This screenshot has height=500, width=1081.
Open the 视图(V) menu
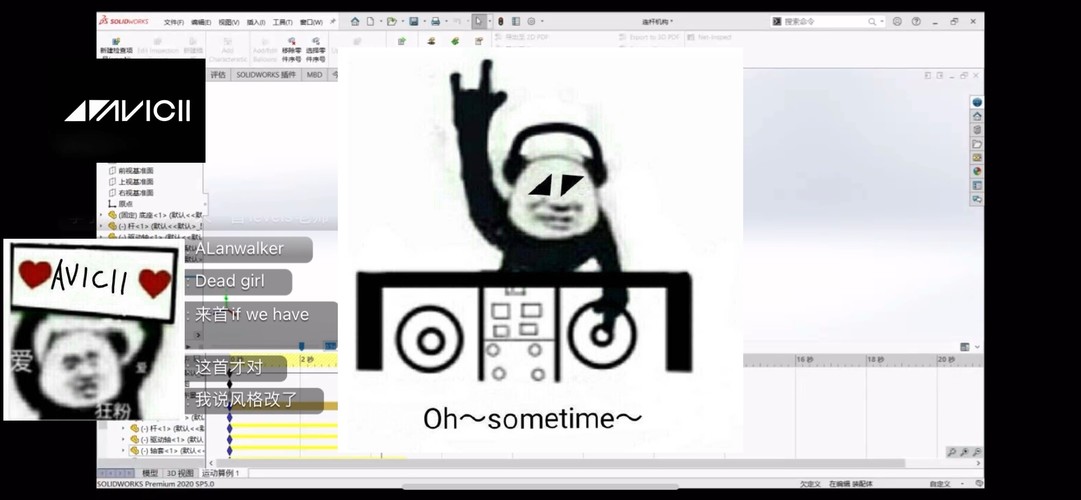pos(229,22)
